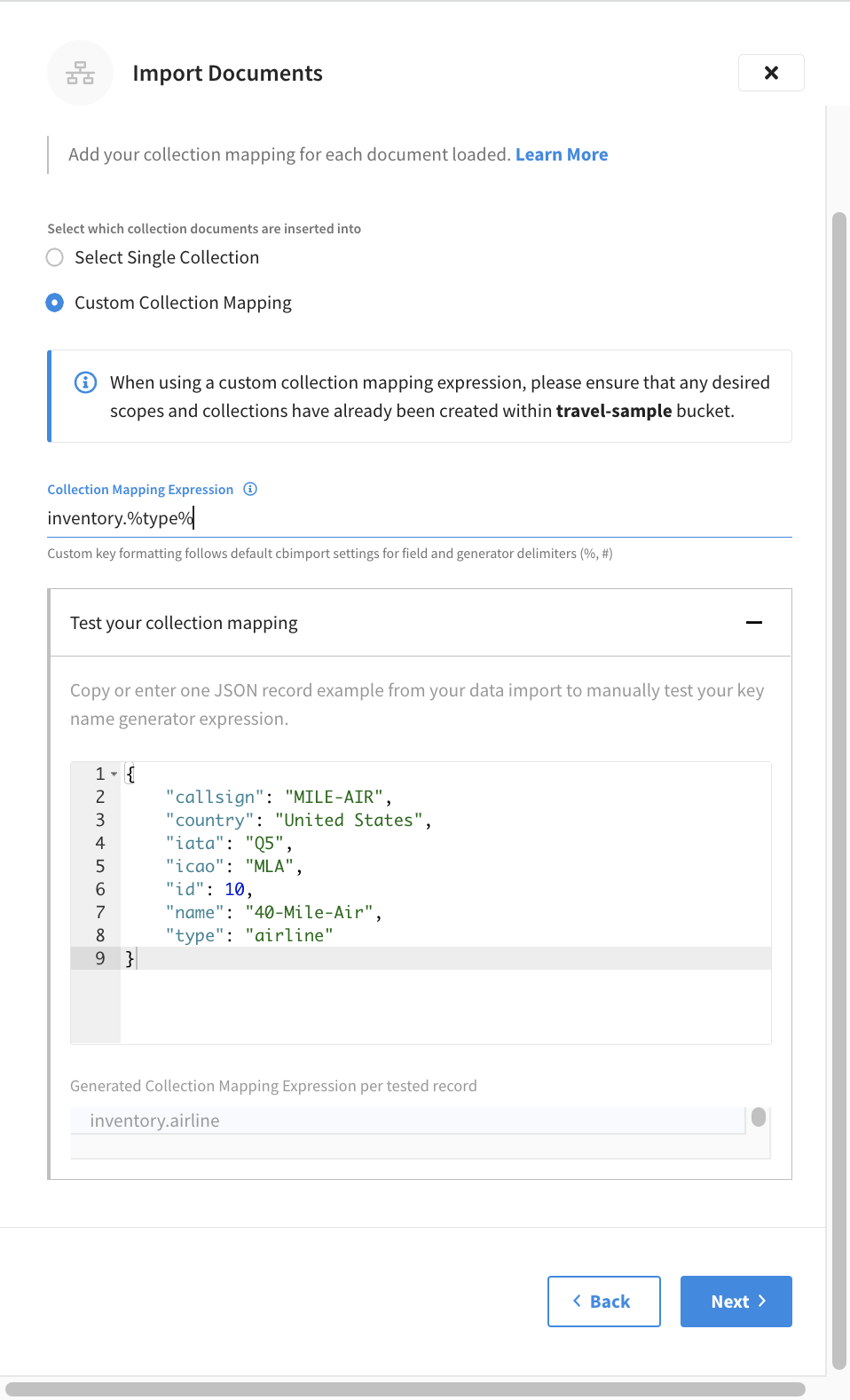The width and height of the screenshot is (850, 1400).
Task: Click the horizontal scrollbar at the bottom
Action: 405,1389
